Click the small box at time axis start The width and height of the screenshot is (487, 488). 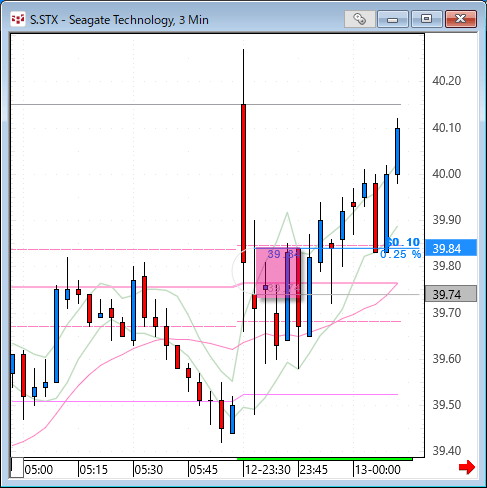click(x=17, y=467)
